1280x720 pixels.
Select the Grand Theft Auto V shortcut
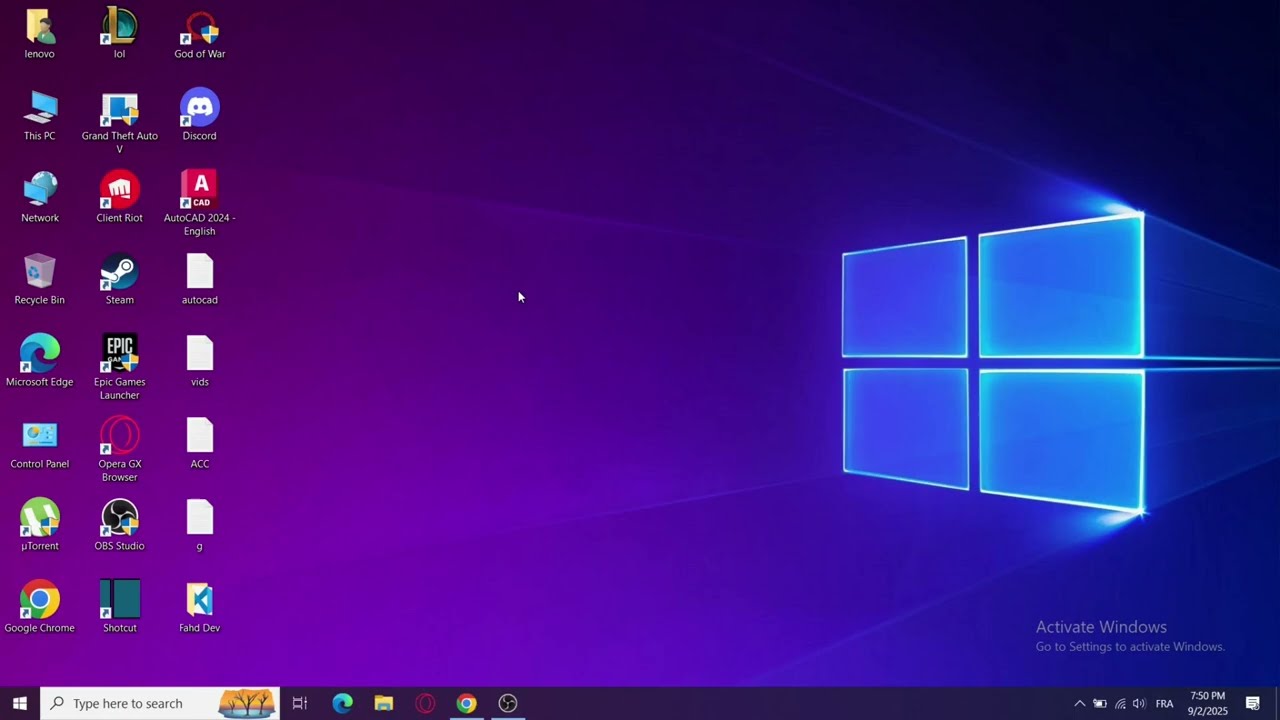[x=119, y=123]
